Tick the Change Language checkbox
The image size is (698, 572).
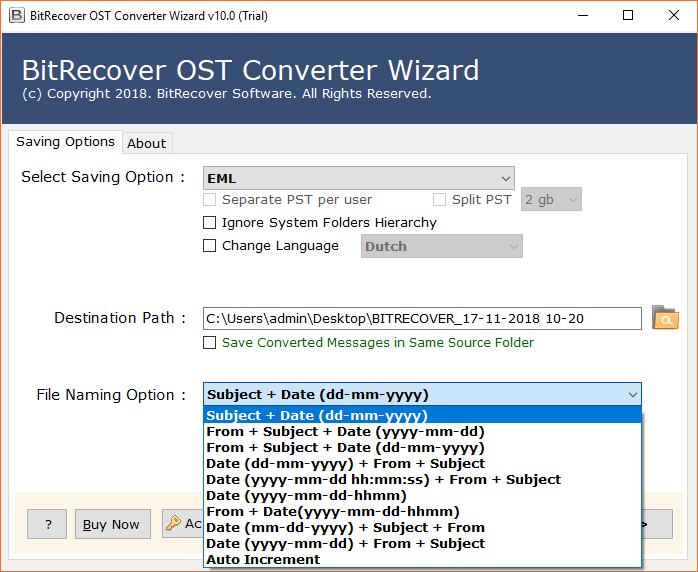tap(209, 246)
